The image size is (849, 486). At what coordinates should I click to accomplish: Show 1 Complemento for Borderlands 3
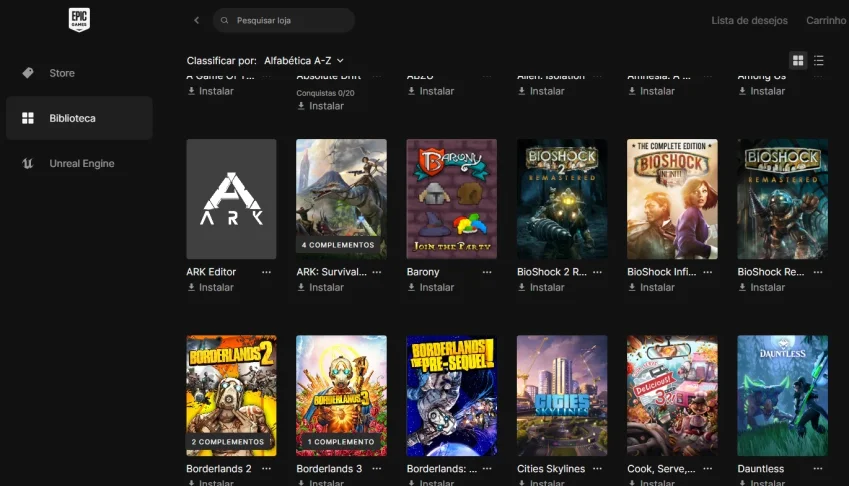pyautogui.click(x=341, y=442)
